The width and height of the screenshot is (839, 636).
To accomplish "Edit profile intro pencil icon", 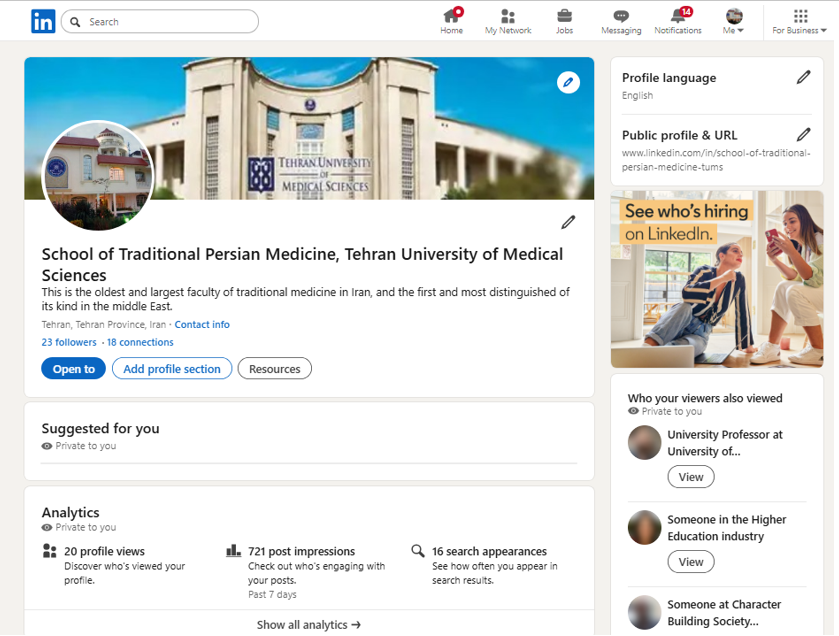I will pyautogui.click(x=568, y=222).
